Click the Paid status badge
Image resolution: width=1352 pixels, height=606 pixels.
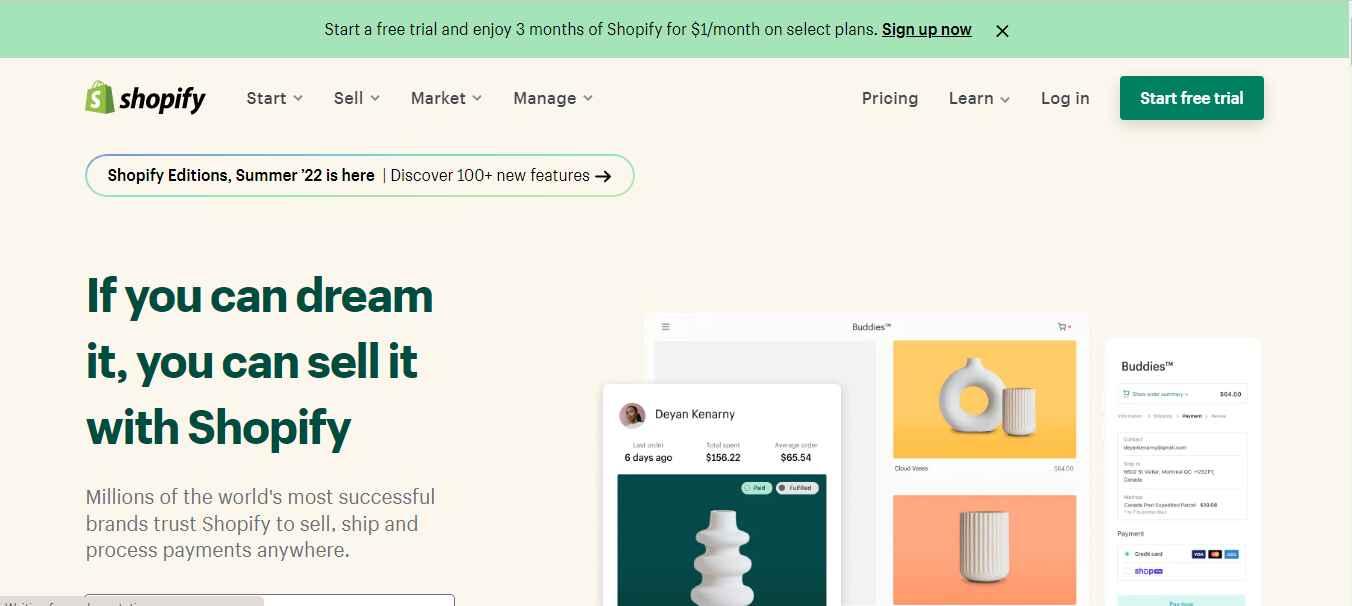(756, 488)
